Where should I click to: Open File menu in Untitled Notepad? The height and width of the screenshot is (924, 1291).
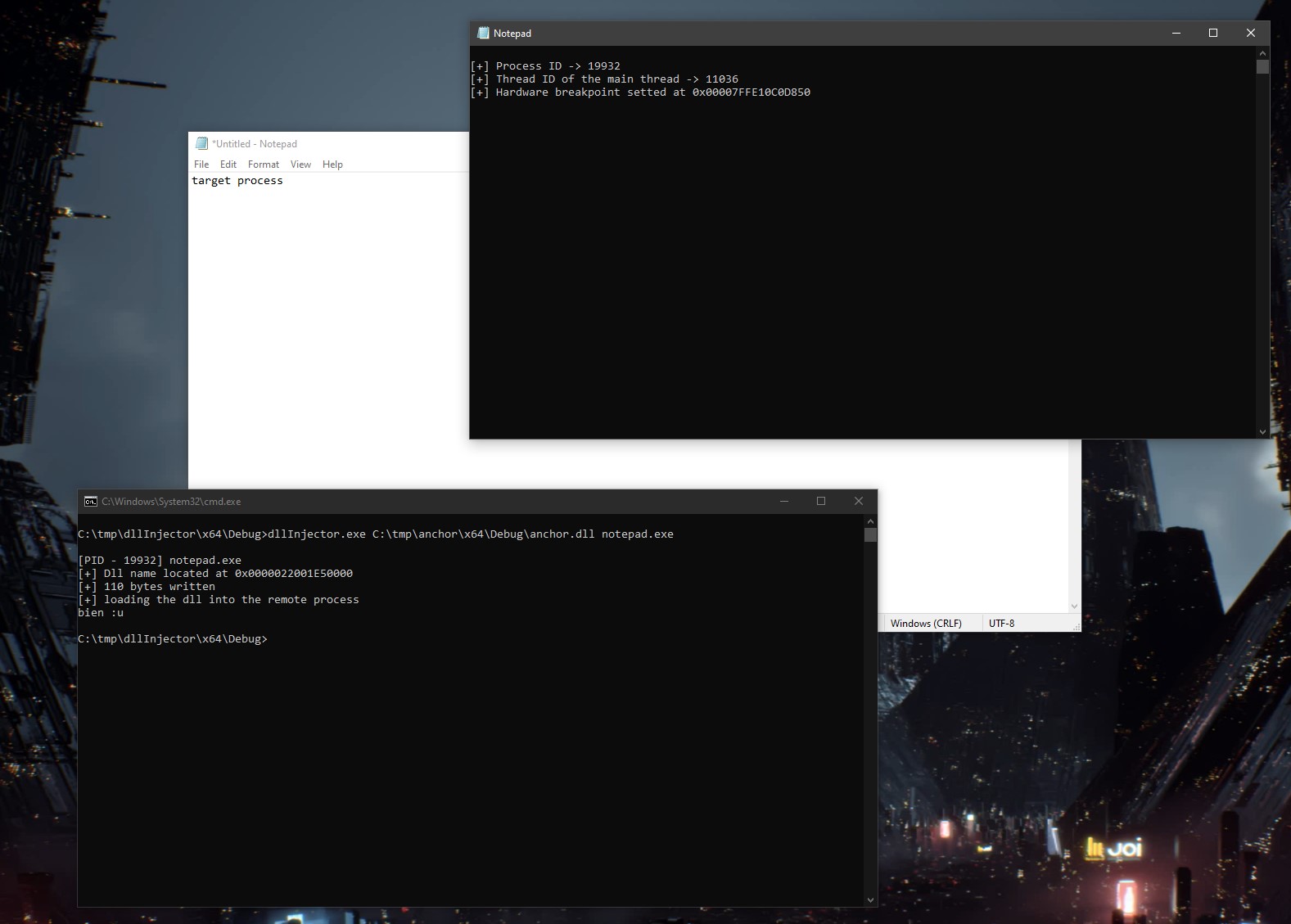201,165
